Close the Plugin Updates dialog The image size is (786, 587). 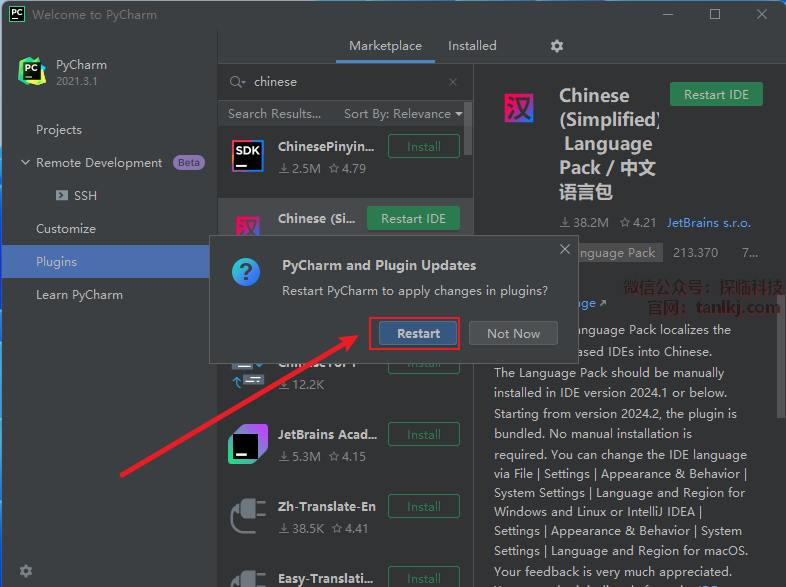(x=565, y=249)
